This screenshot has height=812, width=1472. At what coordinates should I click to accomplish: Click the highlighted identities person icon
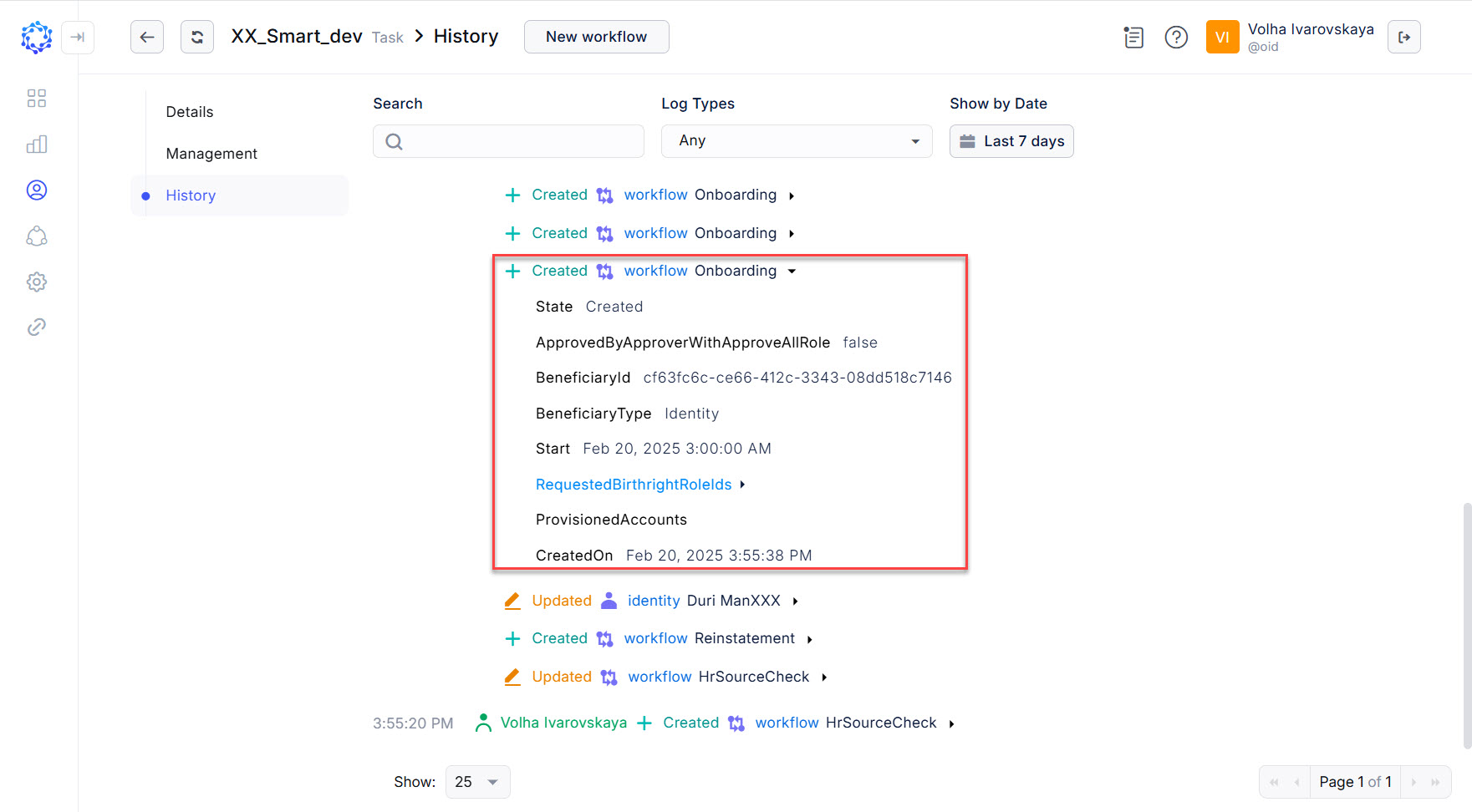click(37, 190)
